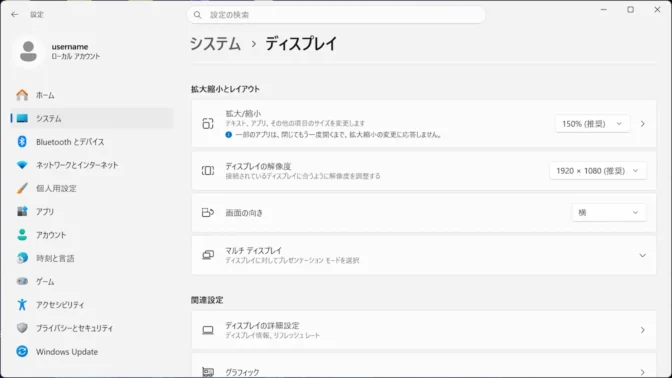672x378 pixels.
Task: Click the 拡大縮小とレイアウト heading
Action: 225,89
